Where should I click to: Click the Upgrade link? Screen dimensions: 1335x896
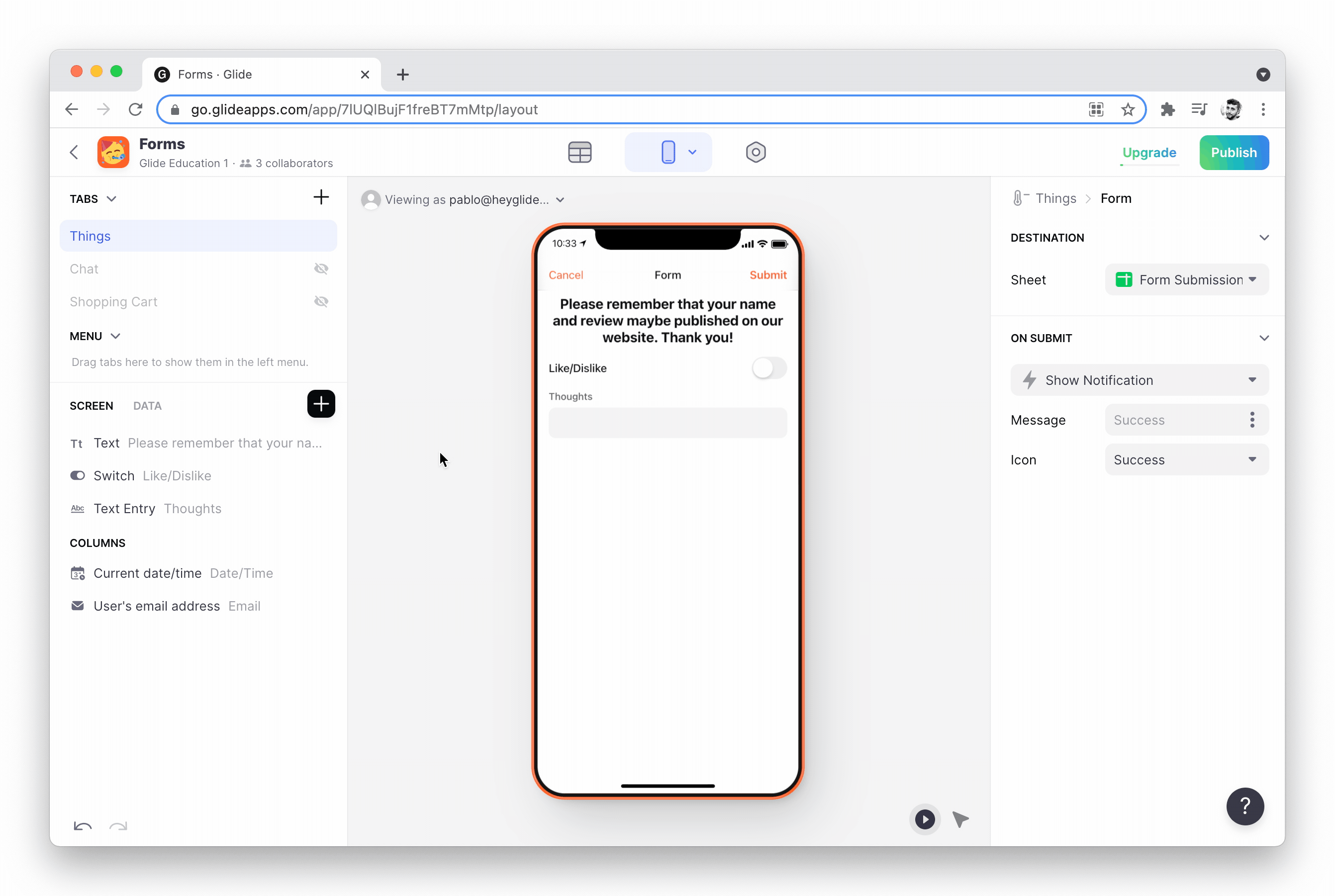(x=1148, y=153)
